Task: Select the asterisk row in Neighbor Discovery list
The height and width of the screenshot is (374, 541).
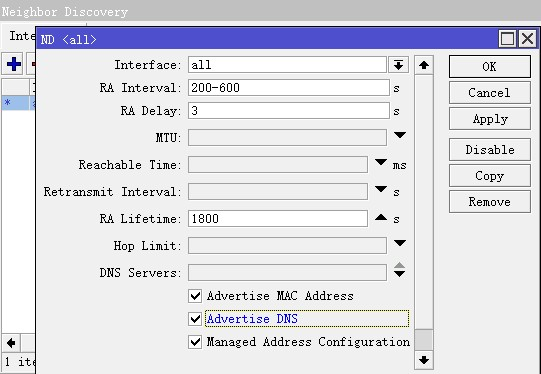Action: tap(18, 103)
